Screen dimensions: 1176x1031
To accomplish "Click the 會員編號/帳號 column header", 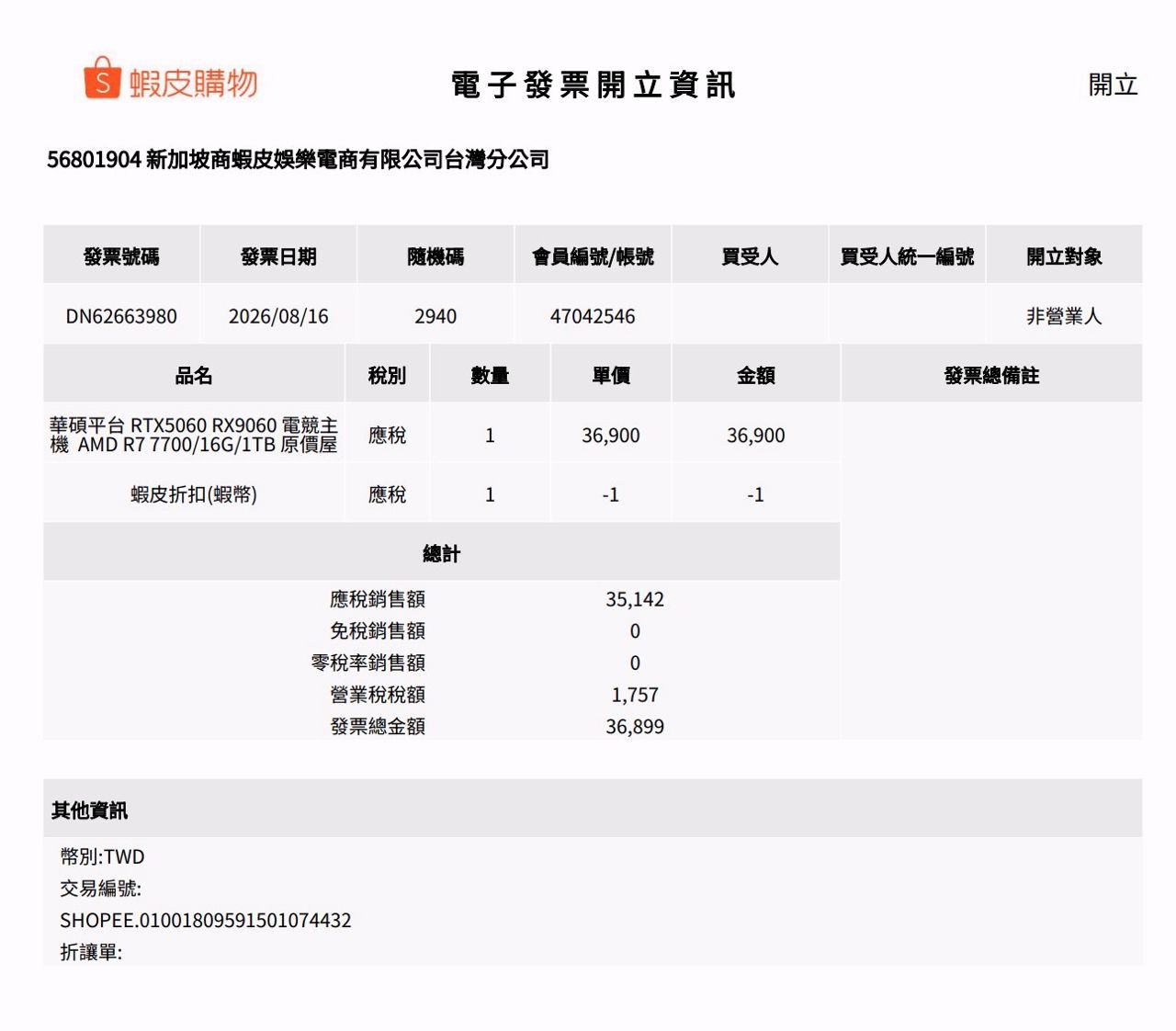I will click(593, 256).
